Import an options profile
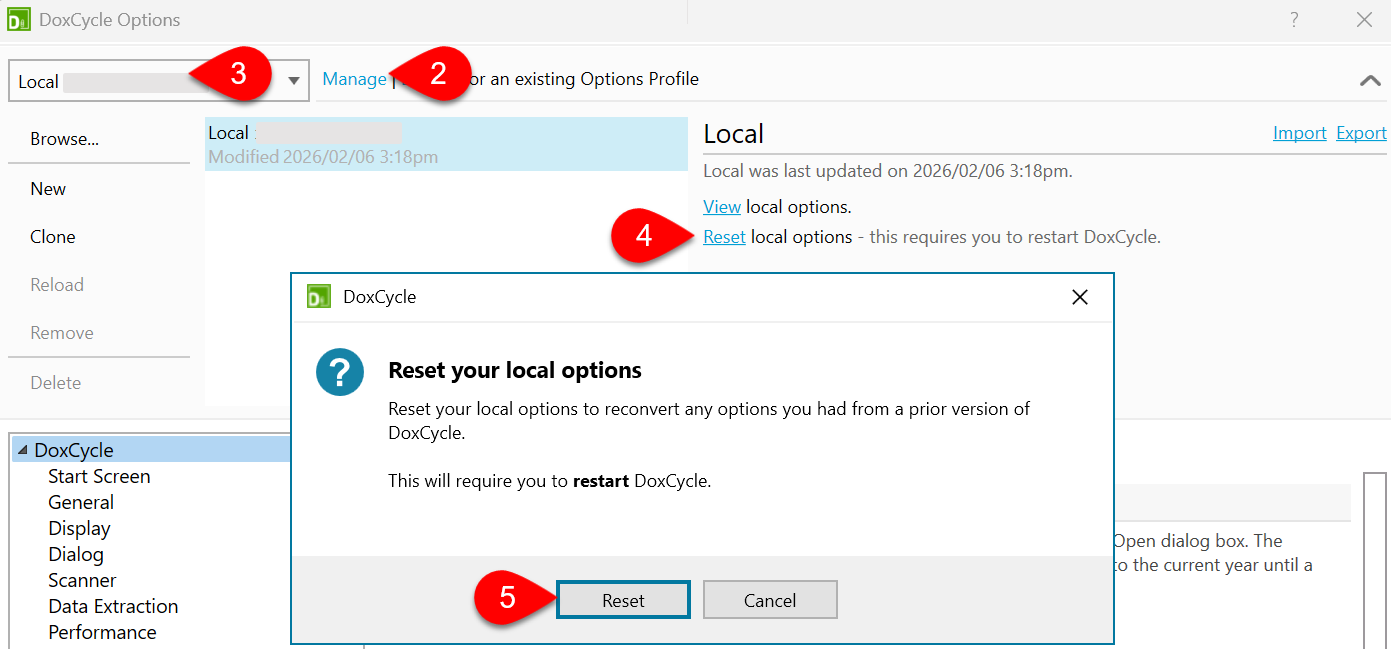Viewport: 1391px width, 649px height. pos(1299,132)
